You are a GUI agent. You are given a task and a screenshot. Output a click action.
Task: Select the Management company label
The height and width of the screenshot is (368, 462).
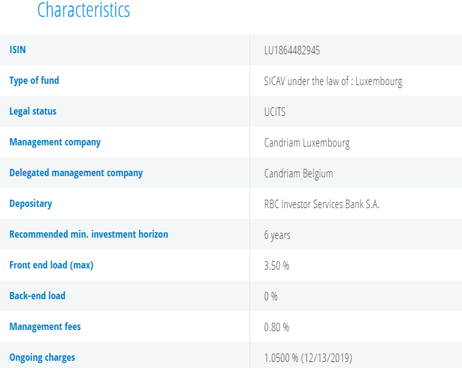tap(55, 142)
